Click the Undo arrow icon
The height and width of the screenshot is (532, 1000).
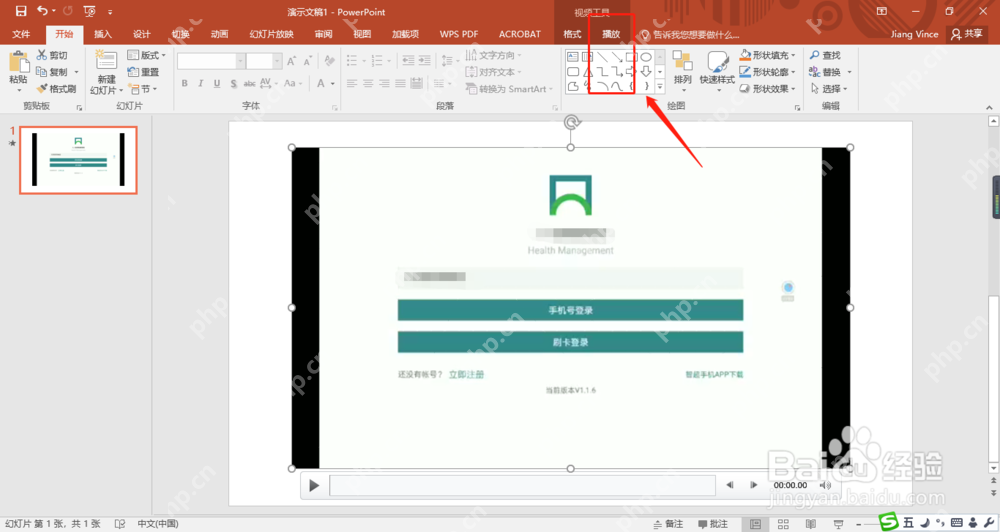(43, 11)
